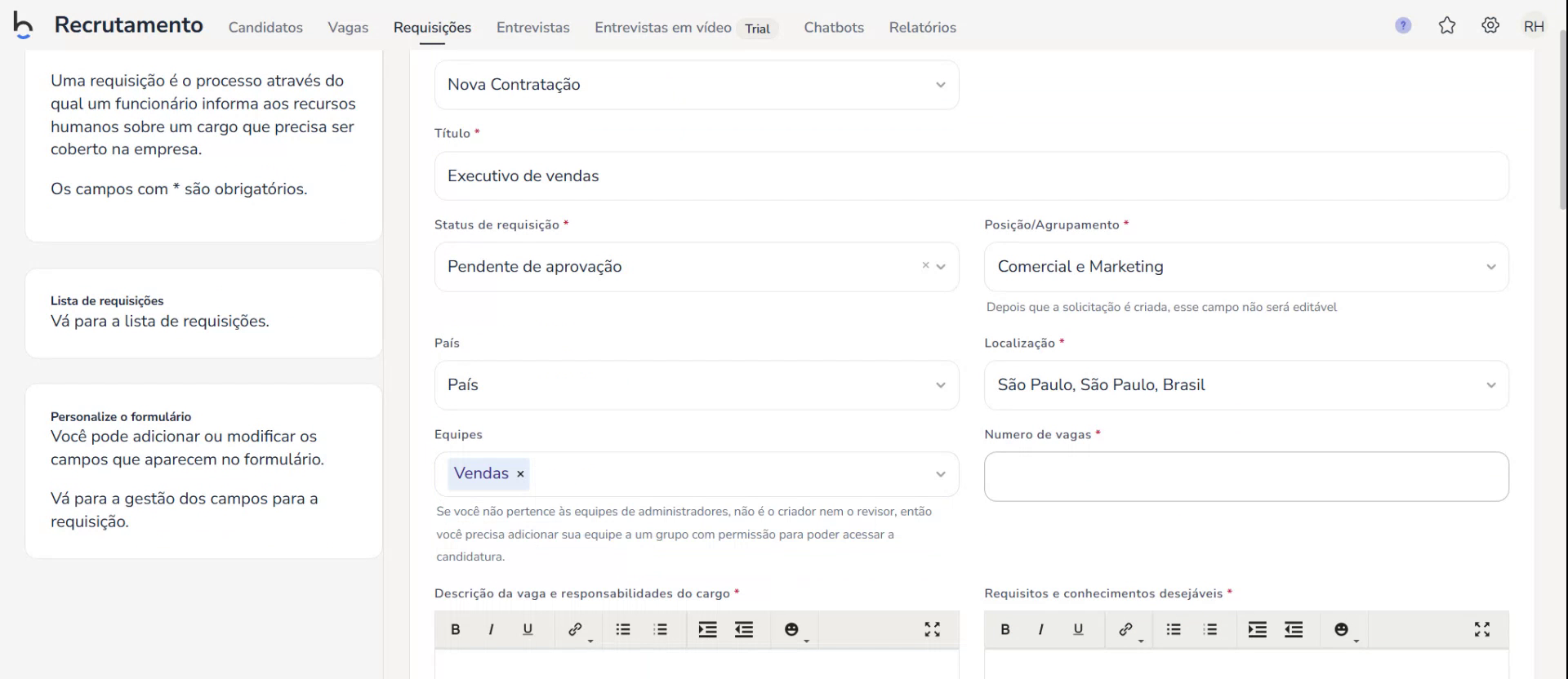This screenshot has height=679, width=1568.
Task: Increase indent in job description editor
Action: point(708,629)
